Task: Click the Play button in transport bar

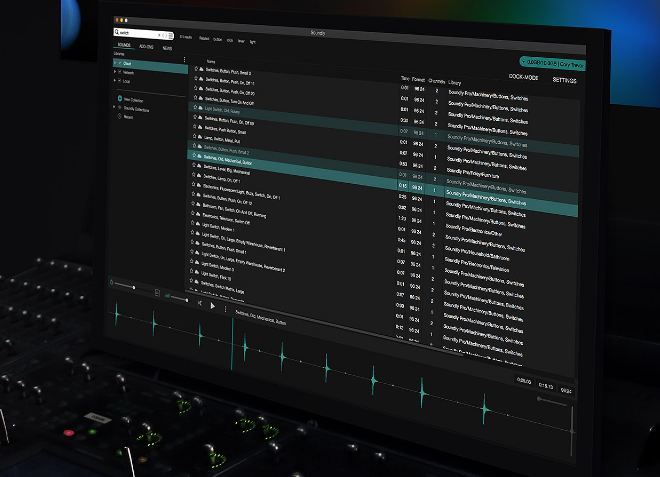Action: click(x=212, y=306)
